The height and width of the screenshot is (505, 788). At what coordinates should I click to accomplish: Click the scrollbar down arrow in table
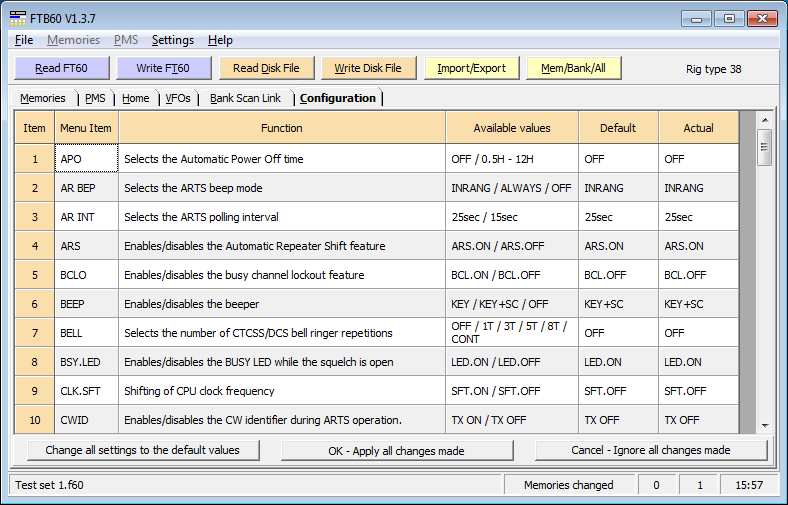tap(764, 425)
